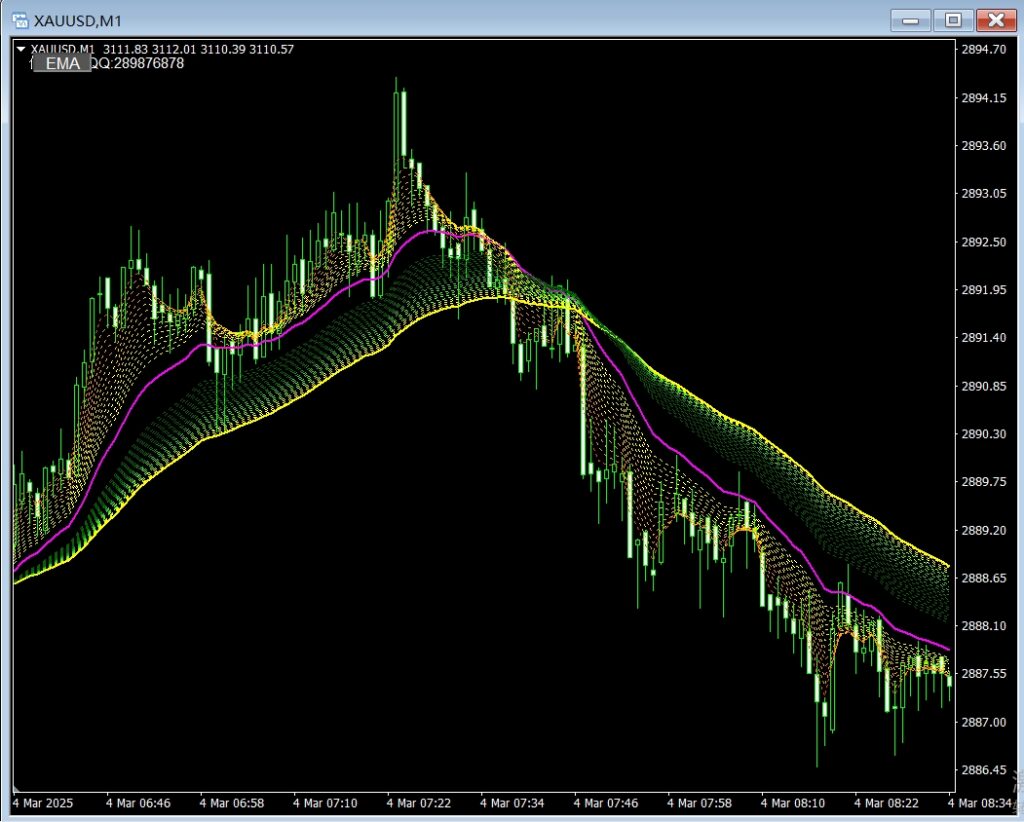Image resolution: width=1024 pixels, height=822 pixels.
Task: Click price level 2889.75 on scale
Action: pos(984,482)
